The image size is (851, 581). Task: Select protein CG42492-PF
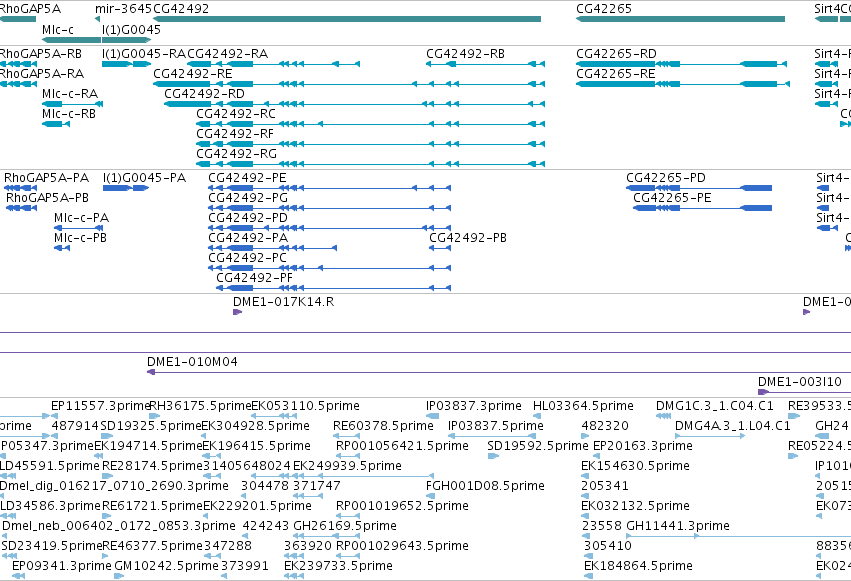tap(333, 289)
